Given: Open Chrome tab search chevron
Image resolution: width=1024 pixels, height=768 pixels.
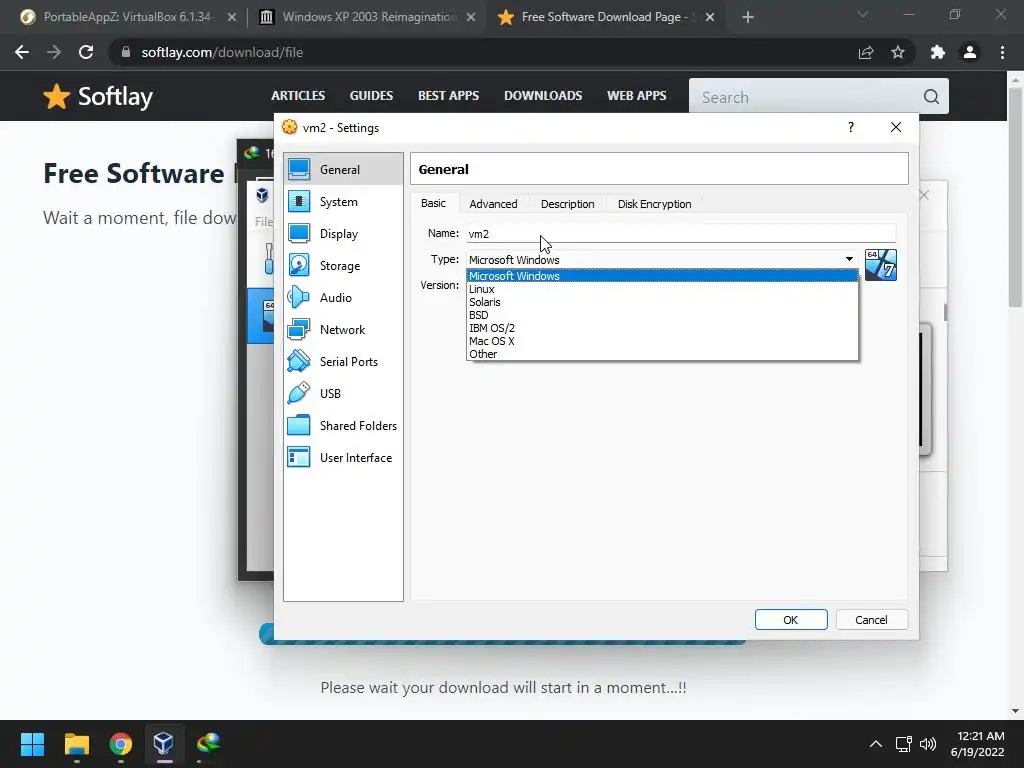Looking at the screenshot, I should 863,15.
